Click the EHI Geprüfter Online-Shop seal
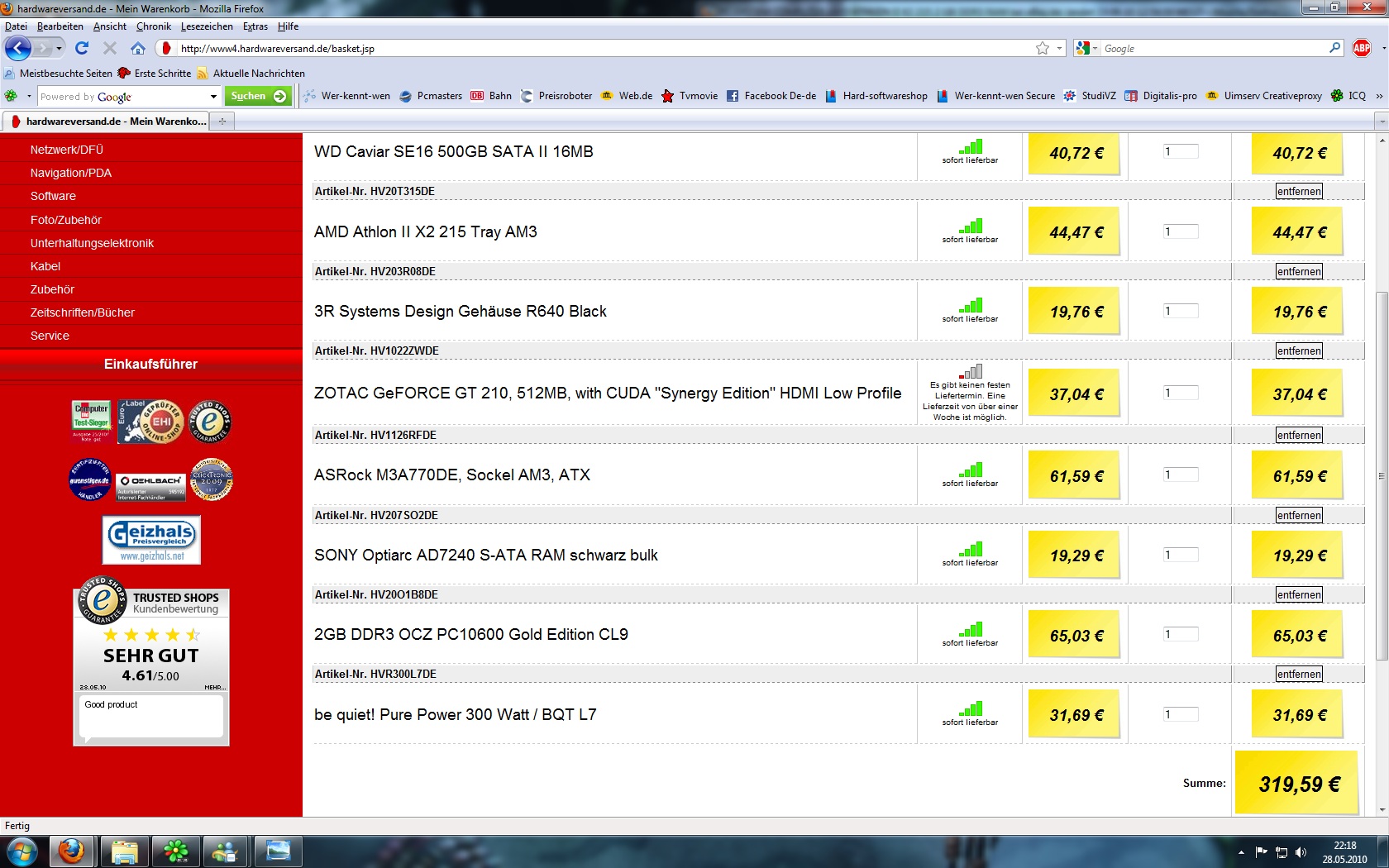Image resolution: width=1389 pixels, height=868 pixels. pyautogui.click(x=150, y=422)
